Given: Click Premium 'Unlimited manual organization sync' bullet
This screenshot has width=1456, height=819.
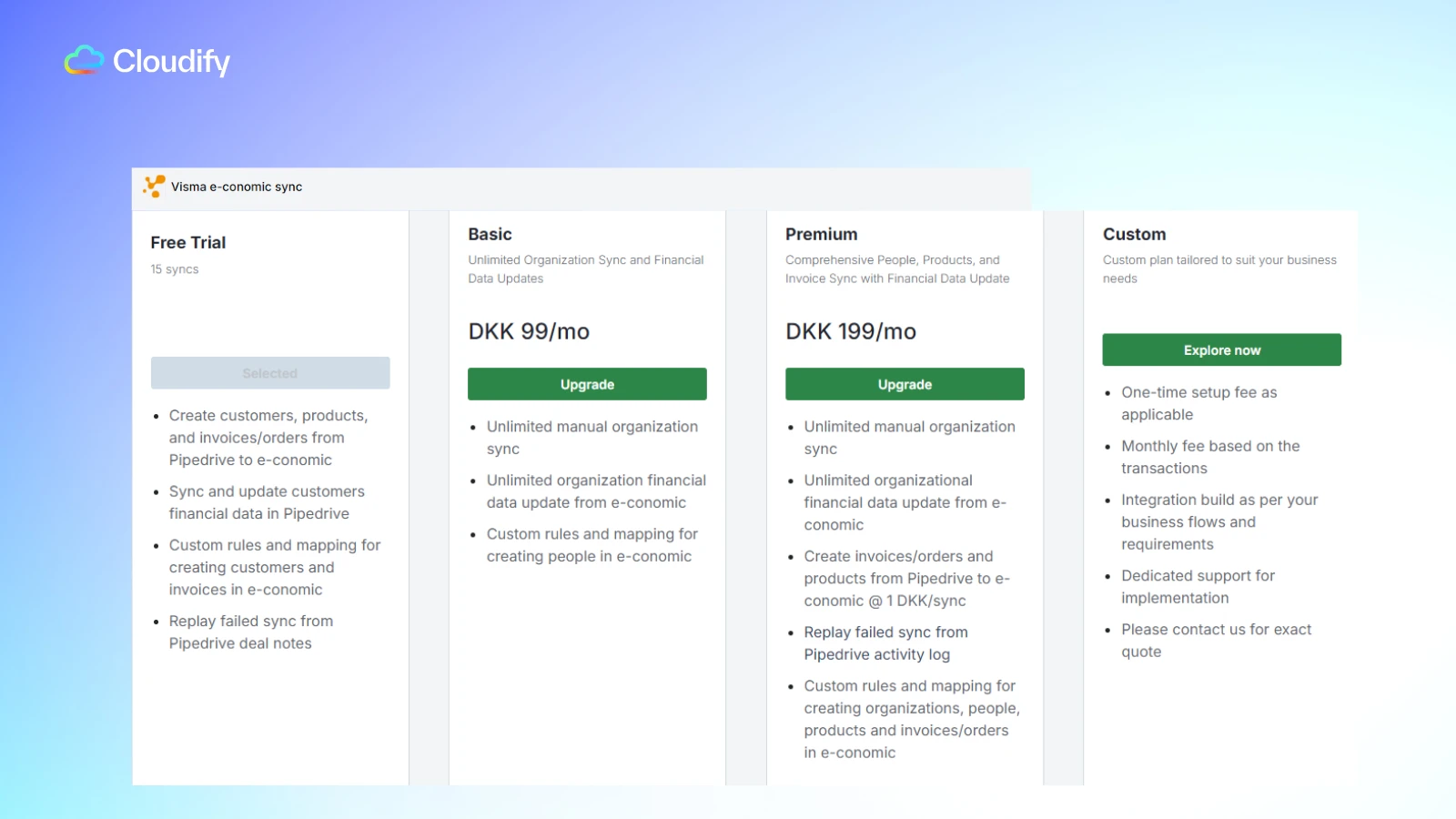Looking at the screenshot, I should pyautogui.click(x=910, y=438).
